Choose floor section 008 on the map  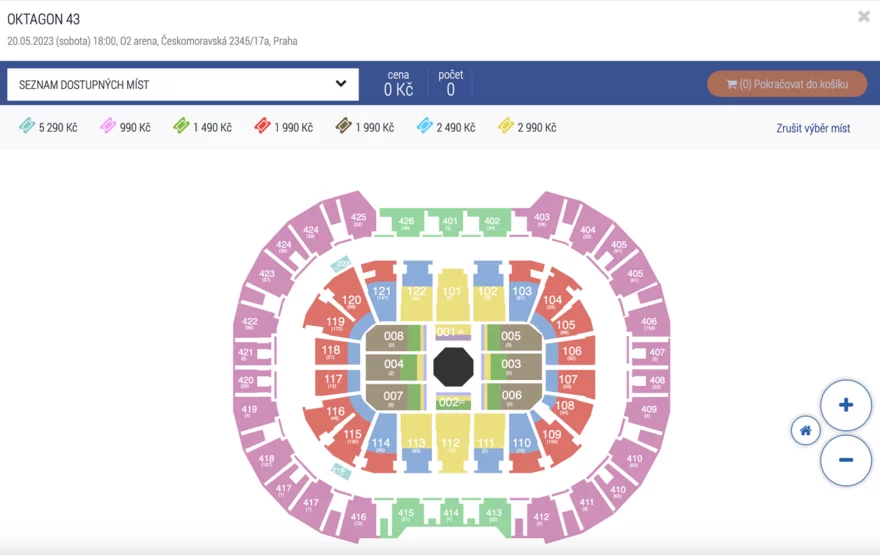[393, 337]
